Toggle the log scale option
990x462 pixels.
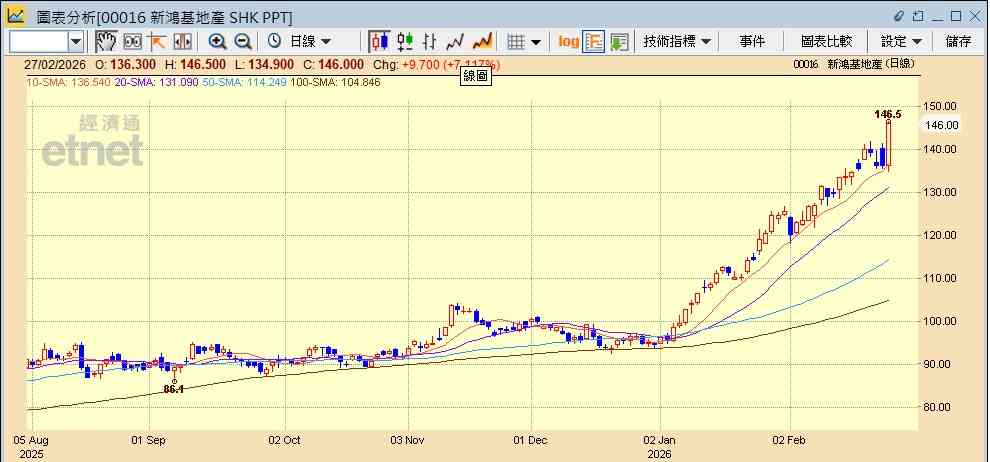(x=568, y=42)
